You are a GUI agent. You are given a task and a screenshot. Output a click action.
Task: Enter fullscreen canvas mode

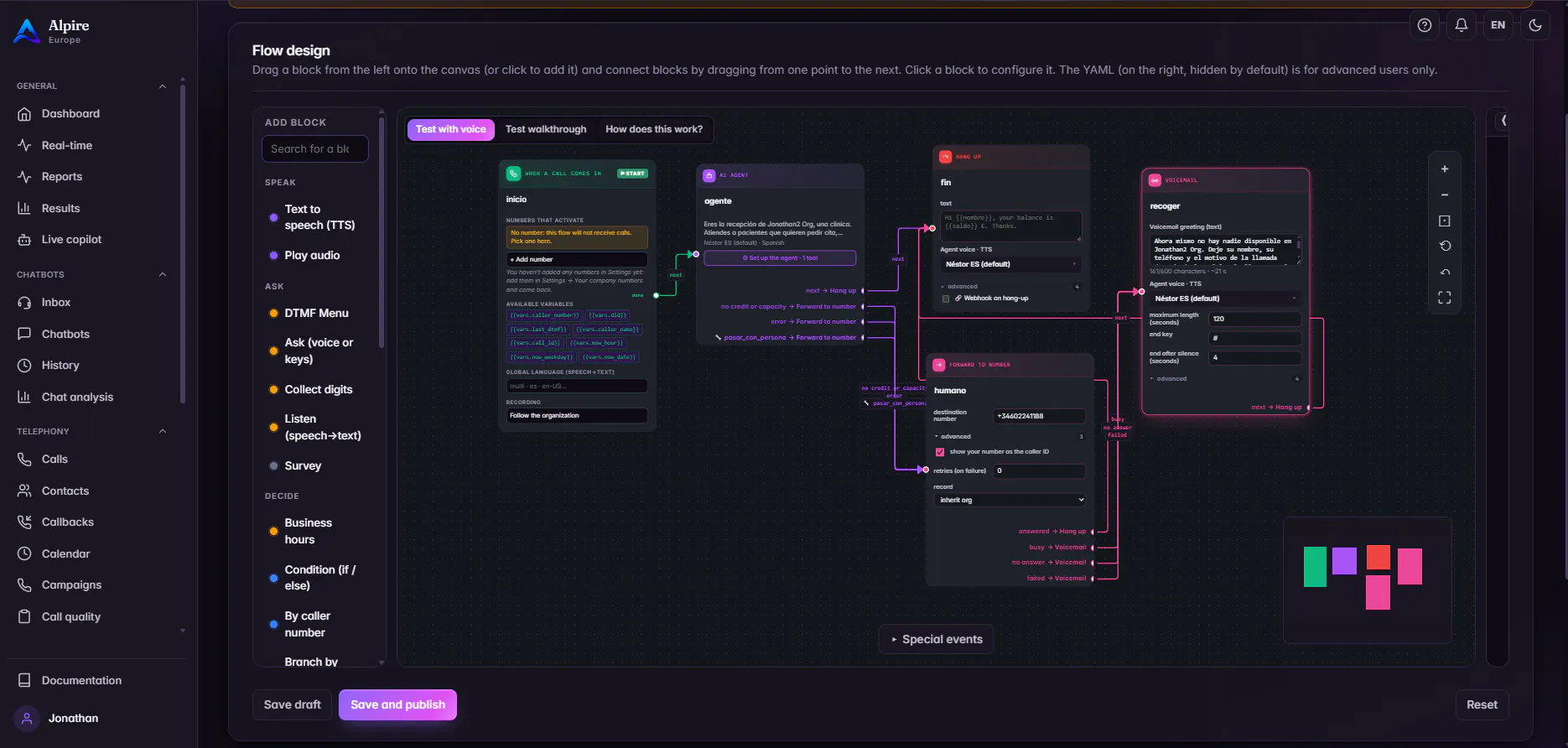click(x=1445, y=298)
